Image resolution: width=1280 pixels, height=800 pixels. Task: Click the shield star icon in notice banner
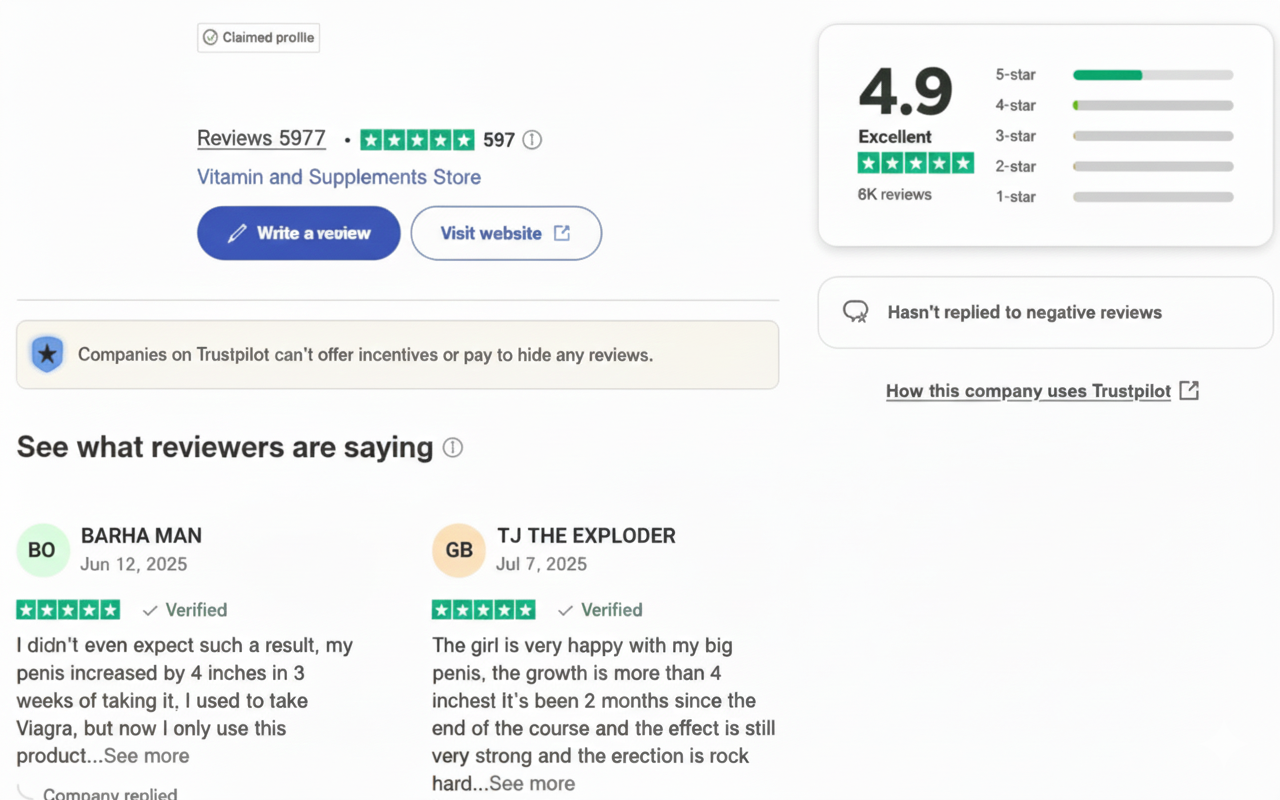pos(47,355)
